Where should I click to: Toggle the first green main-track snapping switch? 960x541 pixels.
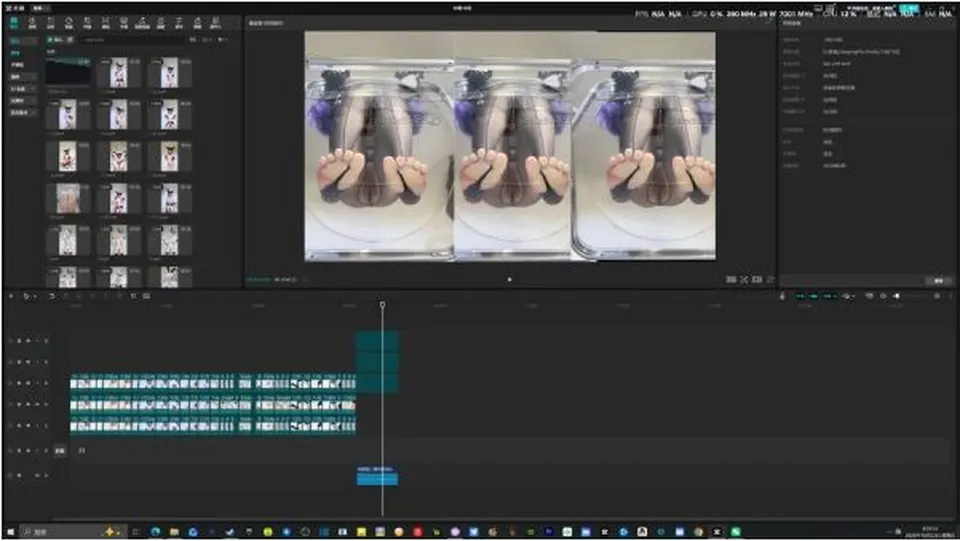pyautogui.click(x=800, y=296)
